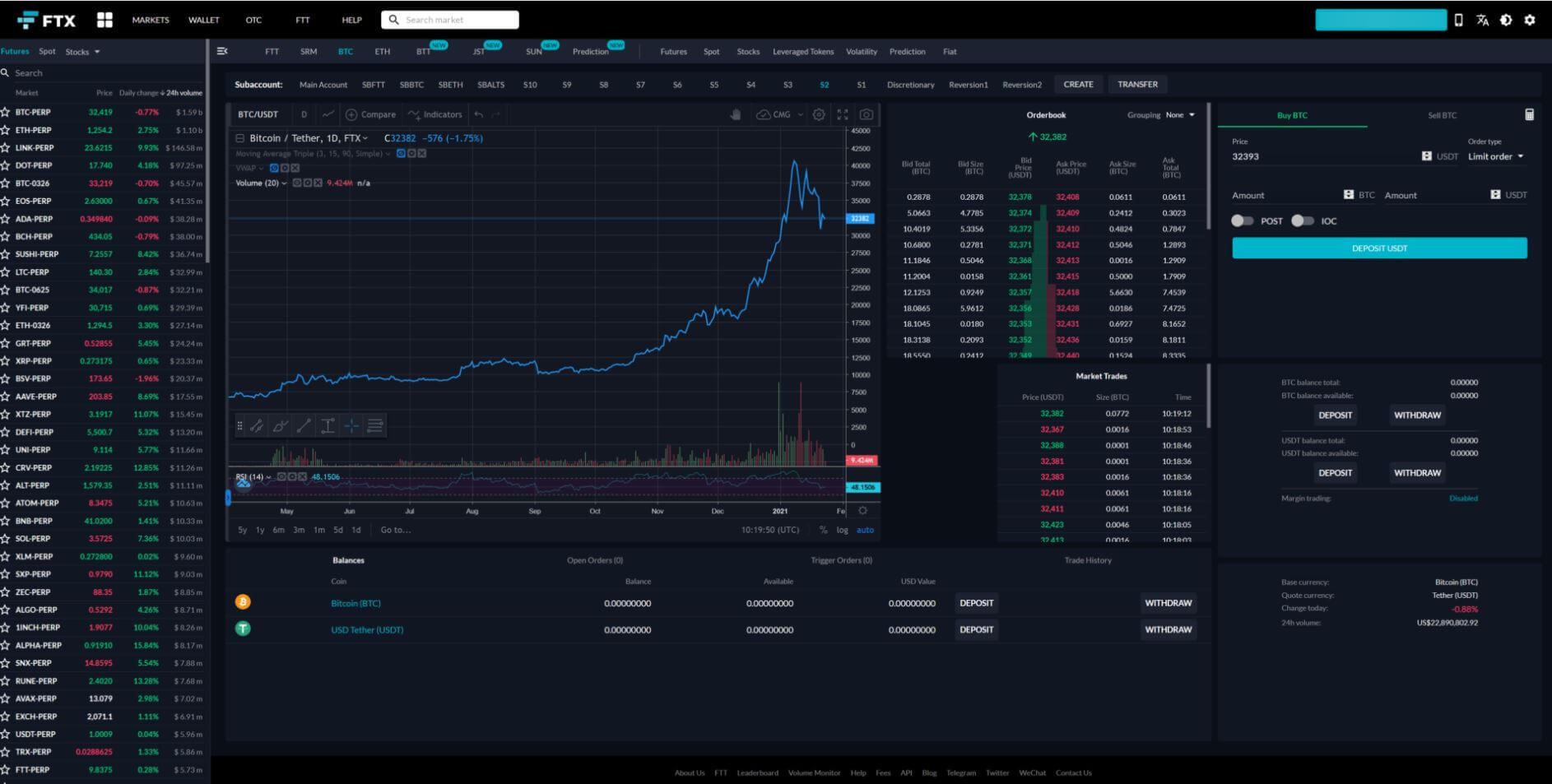The image size is (1552, 784).
Task: Expand the Bitcoin / Tether symbol legend dropdown
Action: tap(365, 138)
